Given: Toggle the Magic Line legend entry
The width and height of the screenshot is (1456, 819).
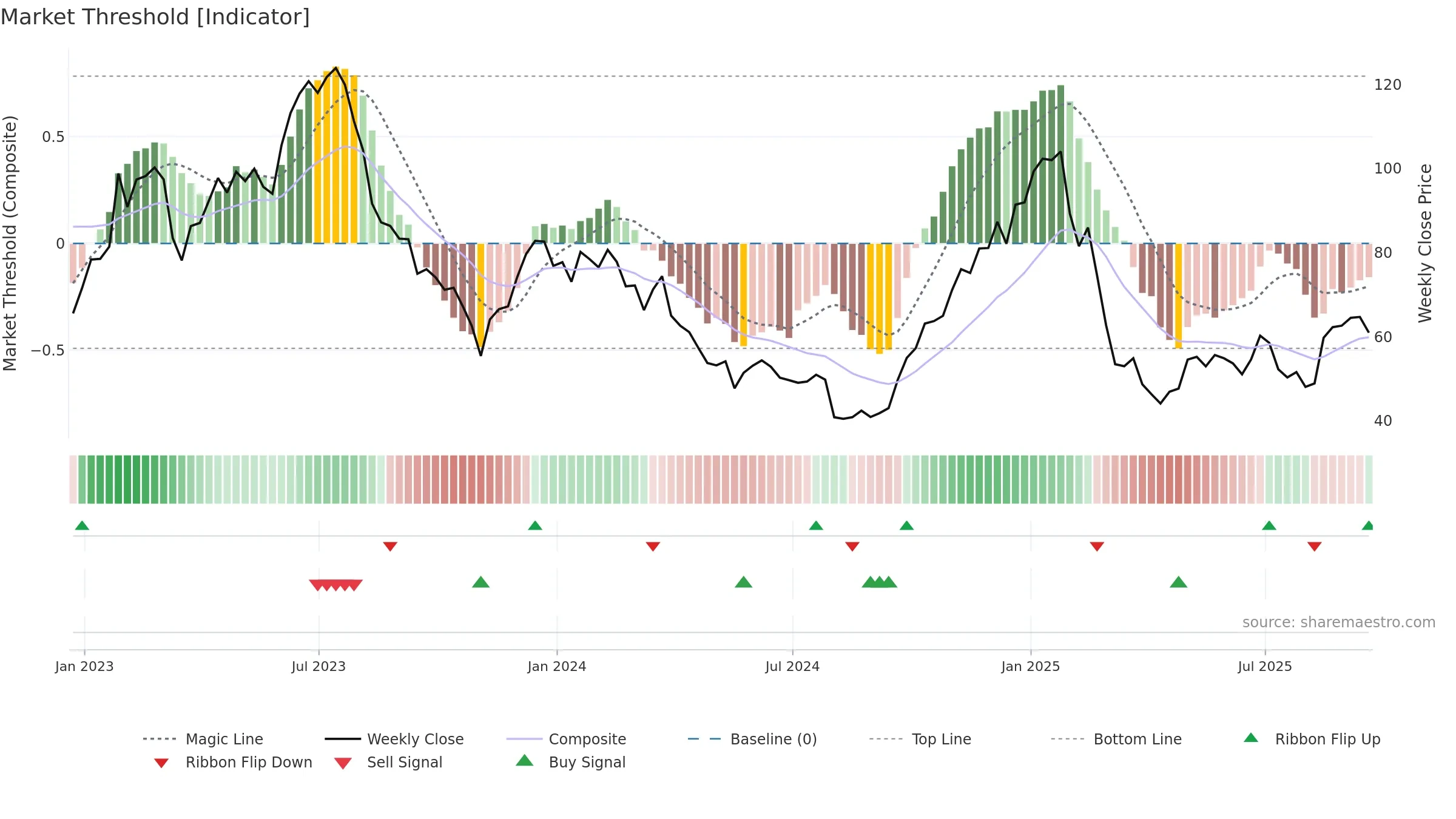Looking at the screenshot, I should pyautogui.click(x=203, y=739).
